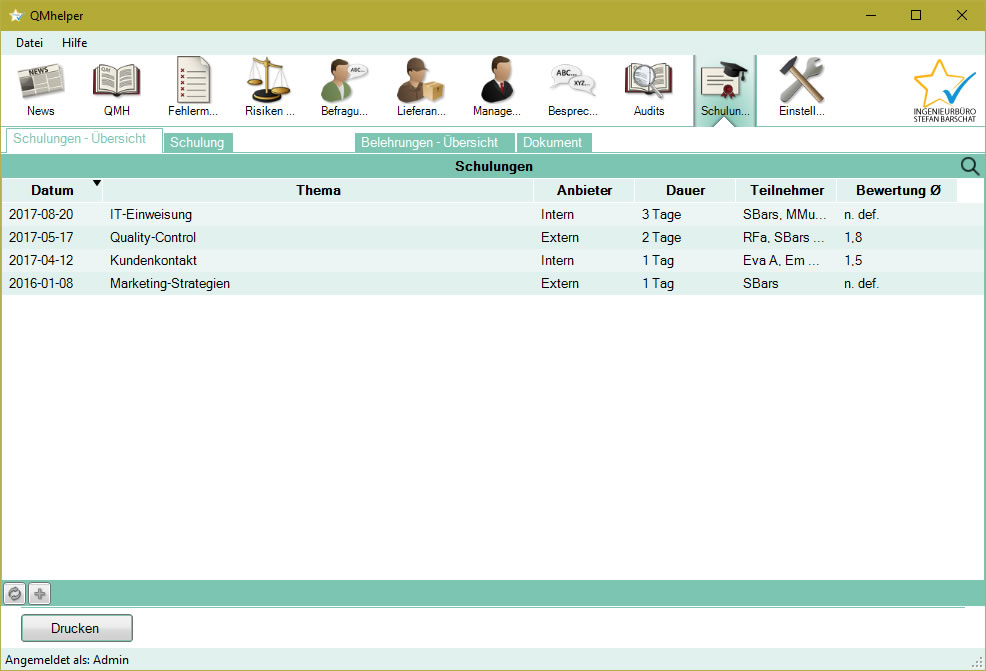
Task: Sort table by the Datum column header
Action: coord(52,190)
